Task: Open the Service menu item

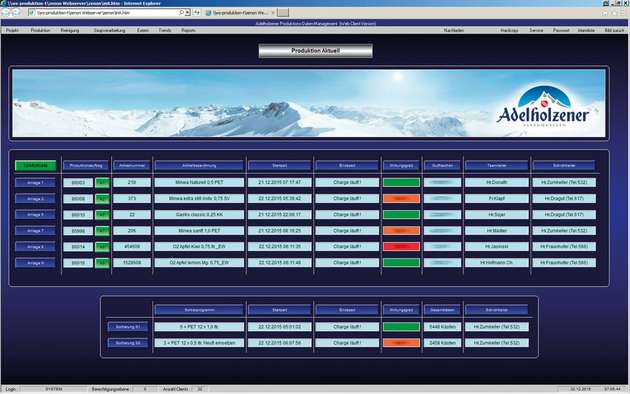Action: (x=536, y=31)
